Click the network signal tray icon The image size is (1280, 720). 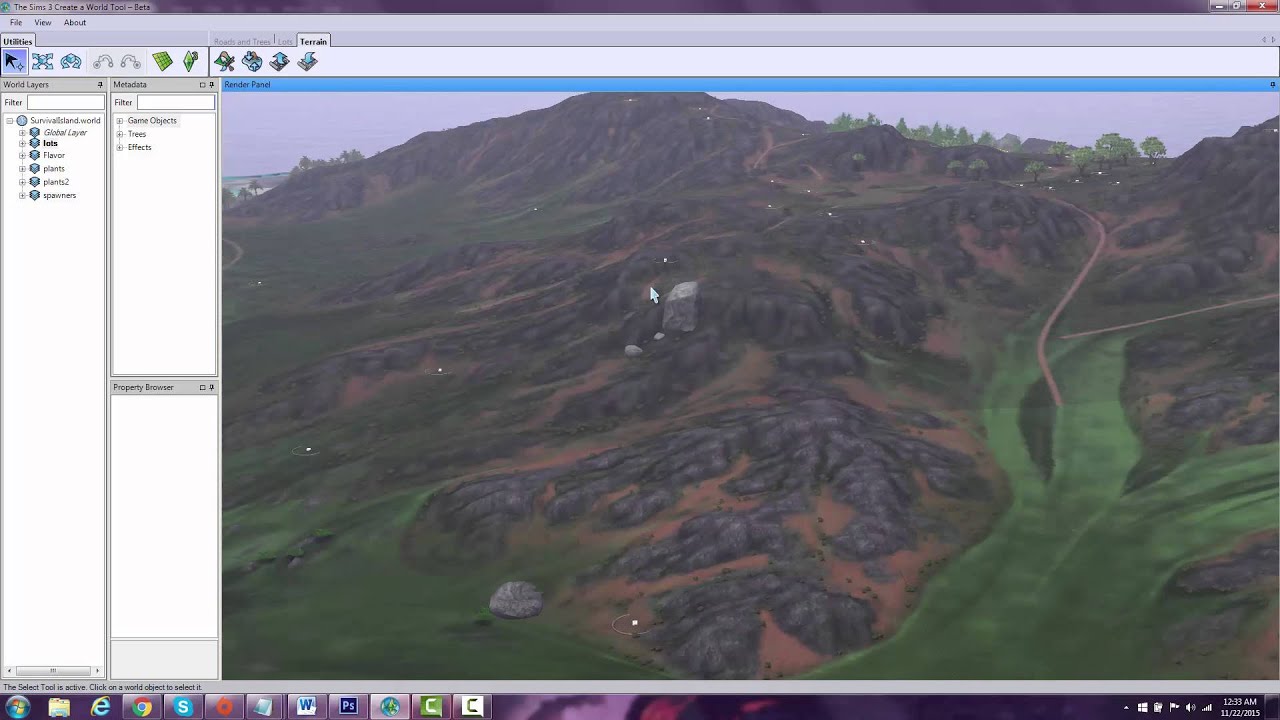1206,708
